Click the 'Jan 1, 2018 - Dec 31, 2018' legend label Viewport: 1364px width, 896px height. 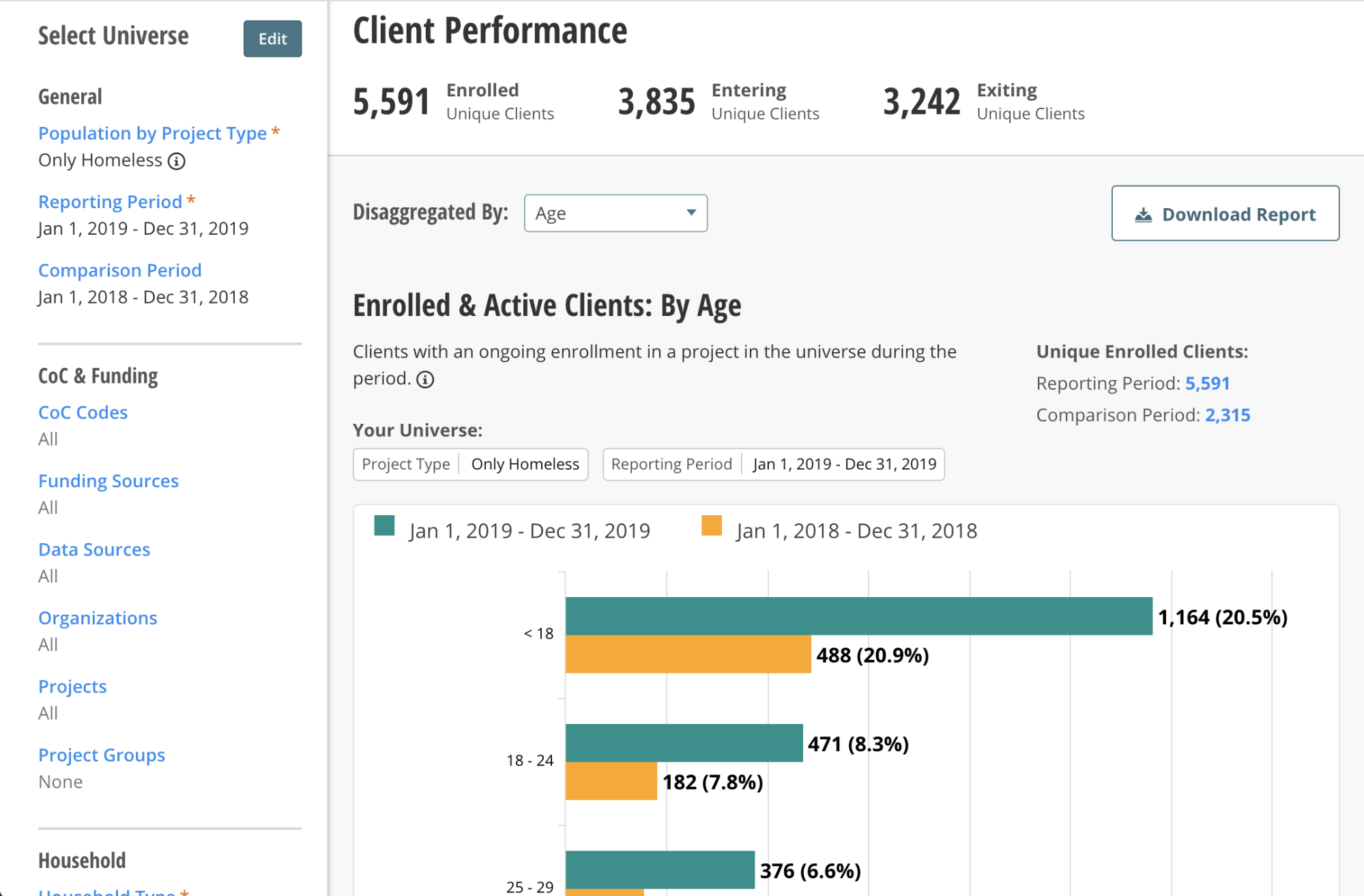point(856,531)
